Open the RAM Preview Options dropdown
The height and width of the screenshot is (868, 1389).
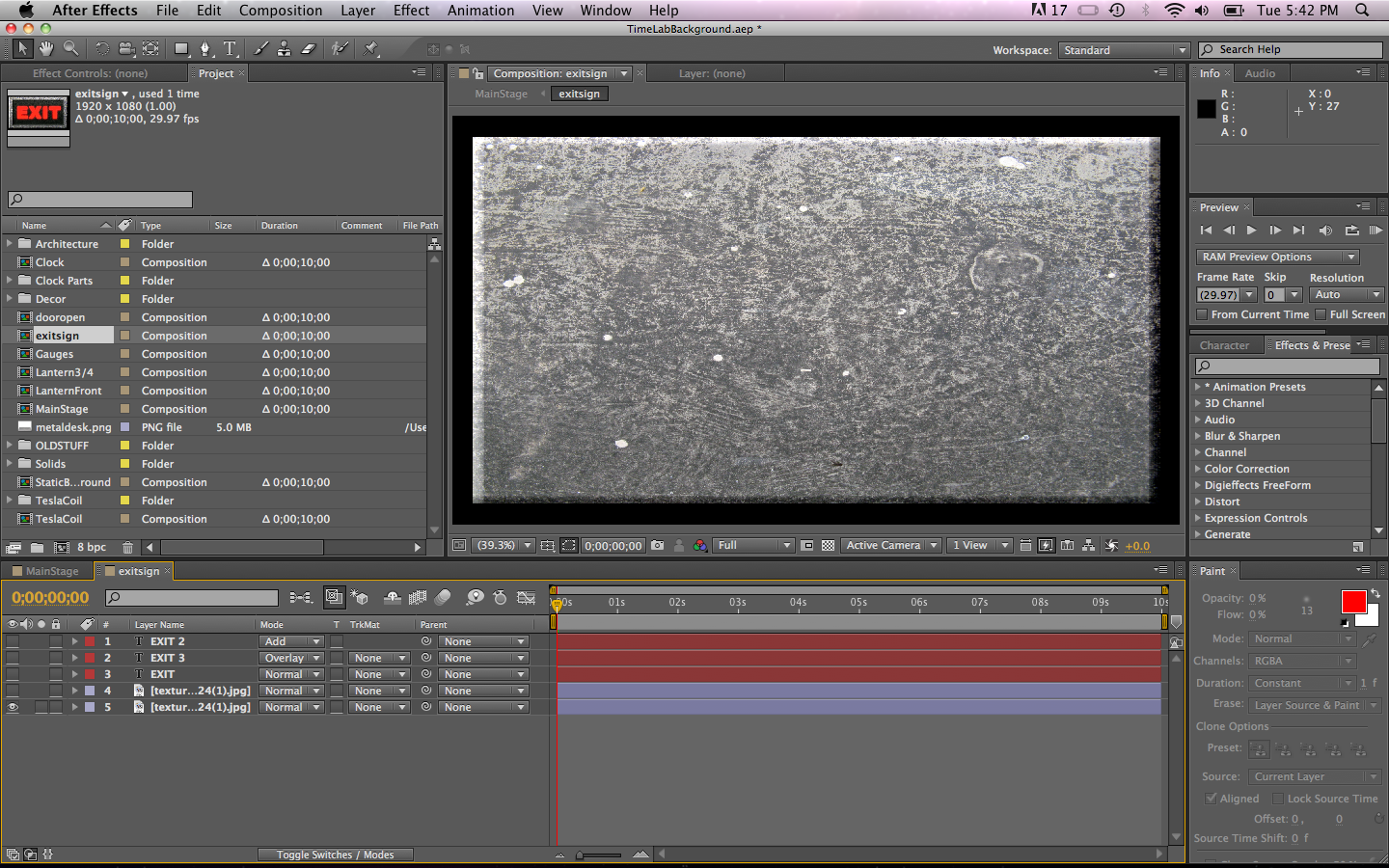pyautogui.click(x=1278, y=257)
